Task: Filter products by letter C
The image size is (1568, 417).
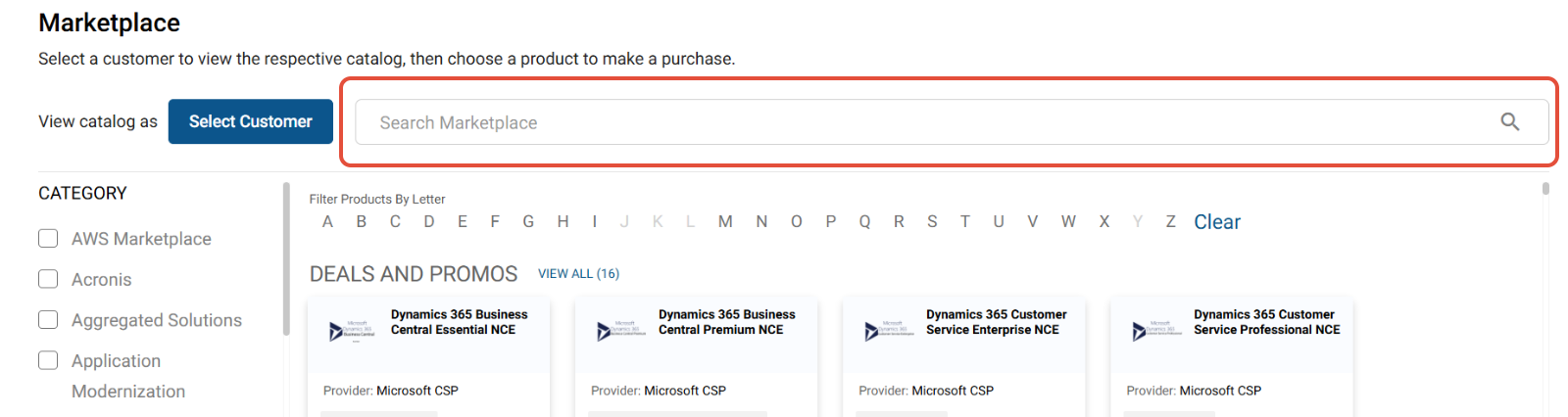Action: coord(395,222)
